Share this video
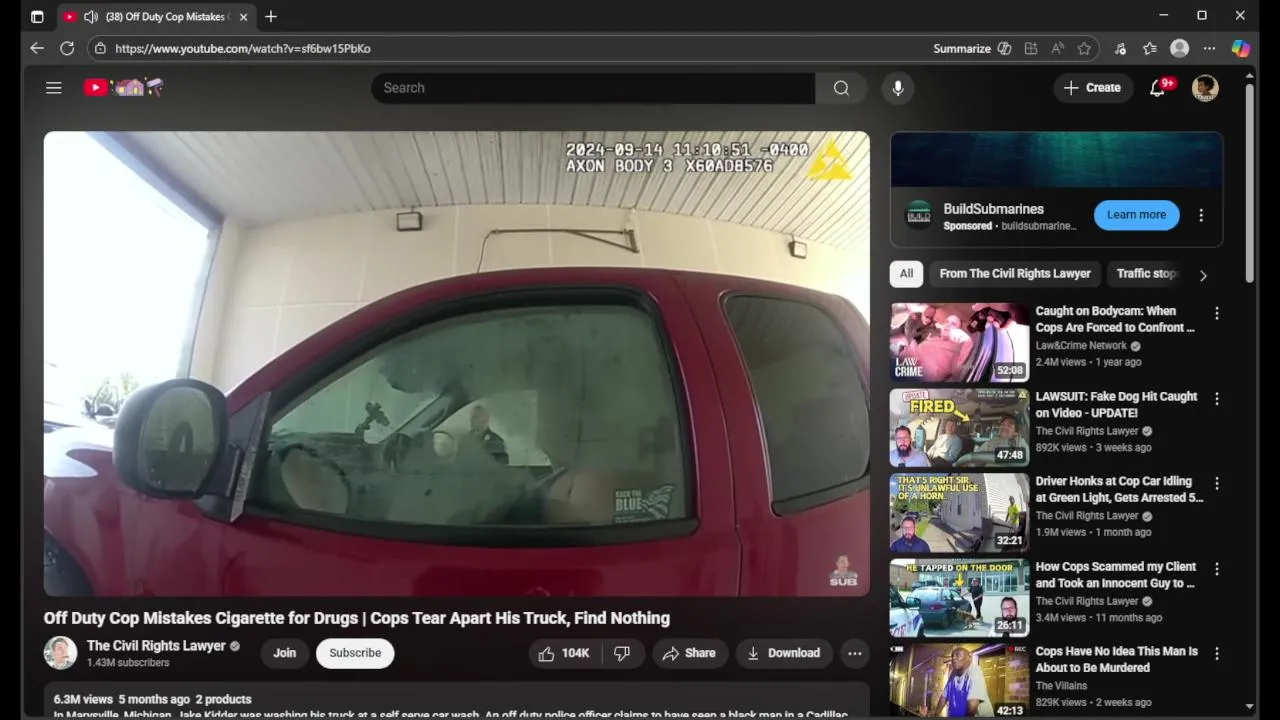Screen dimensions: 1280x720 [x=689, y=653]
